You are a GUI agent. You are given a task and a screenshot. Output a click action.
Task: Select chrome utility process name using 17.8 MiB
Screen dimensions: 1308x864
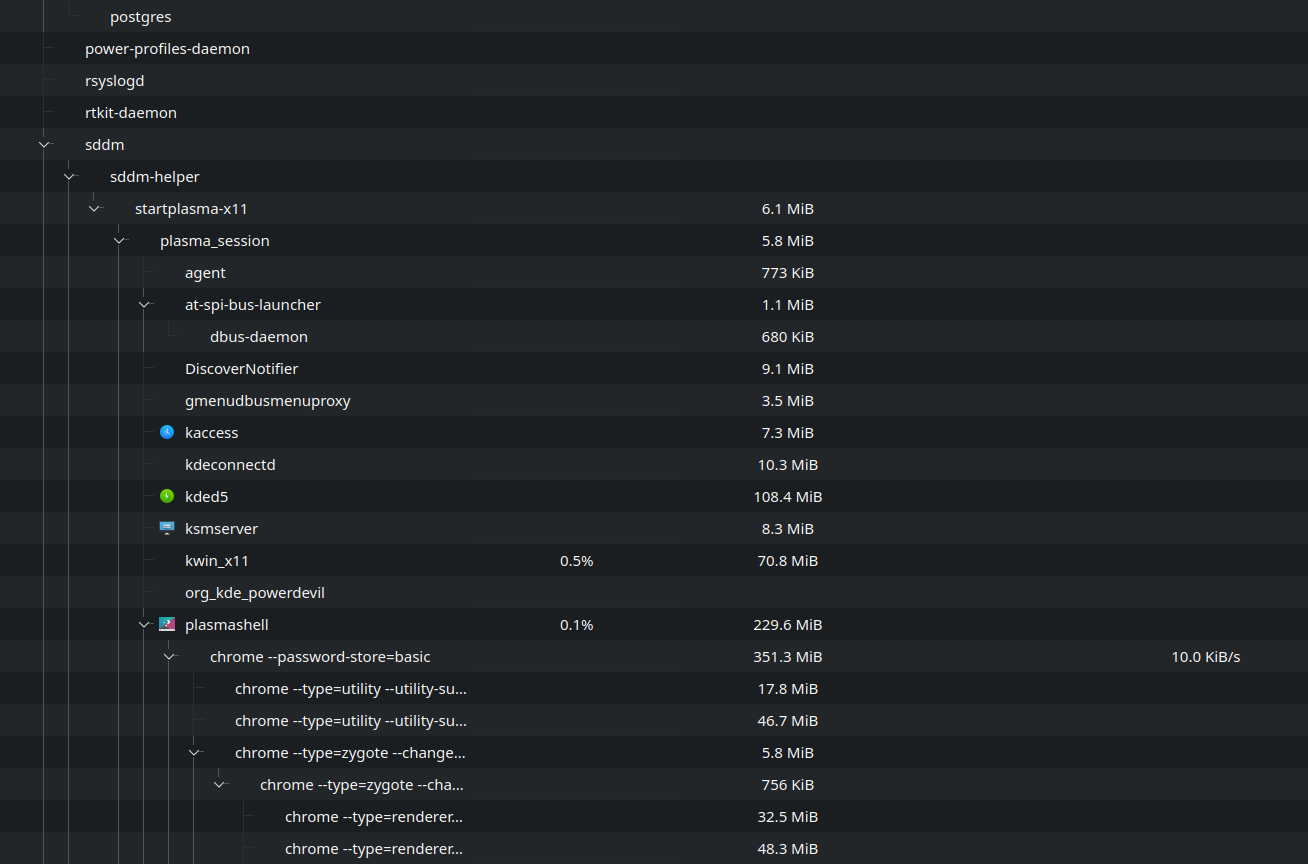(x=351, y=688)
